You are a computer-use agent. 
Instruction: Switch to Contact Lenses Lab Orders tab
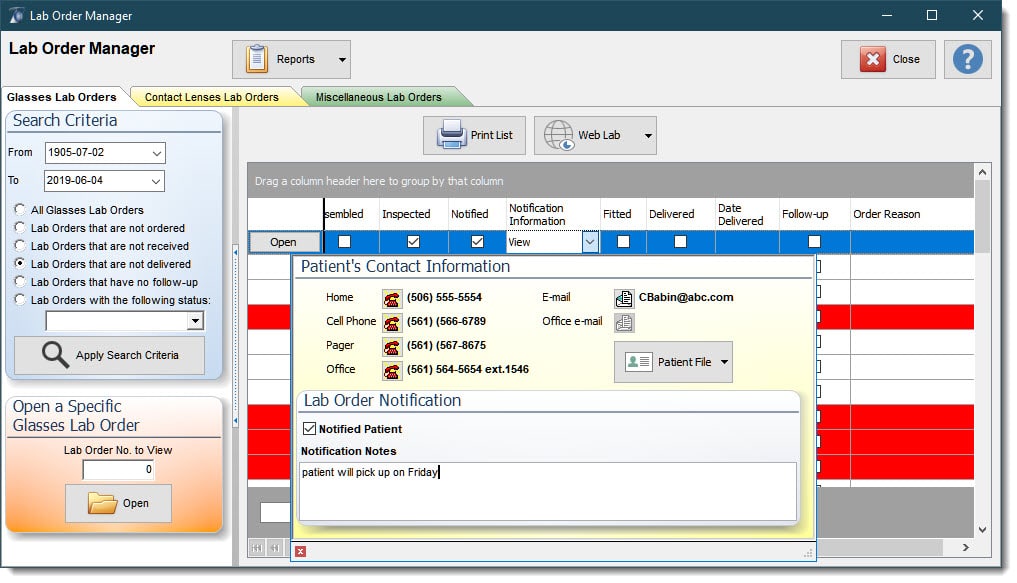(211, 97)
